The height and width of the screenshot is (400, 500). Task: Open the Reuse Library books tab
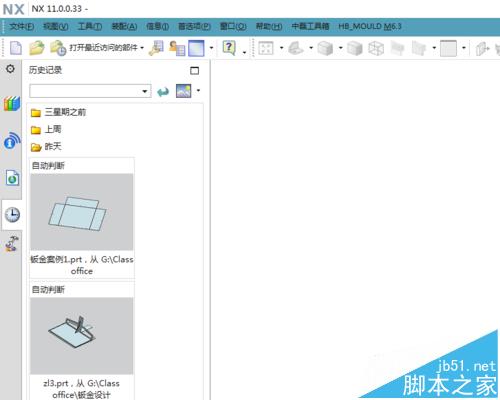[x=12, y=104]
